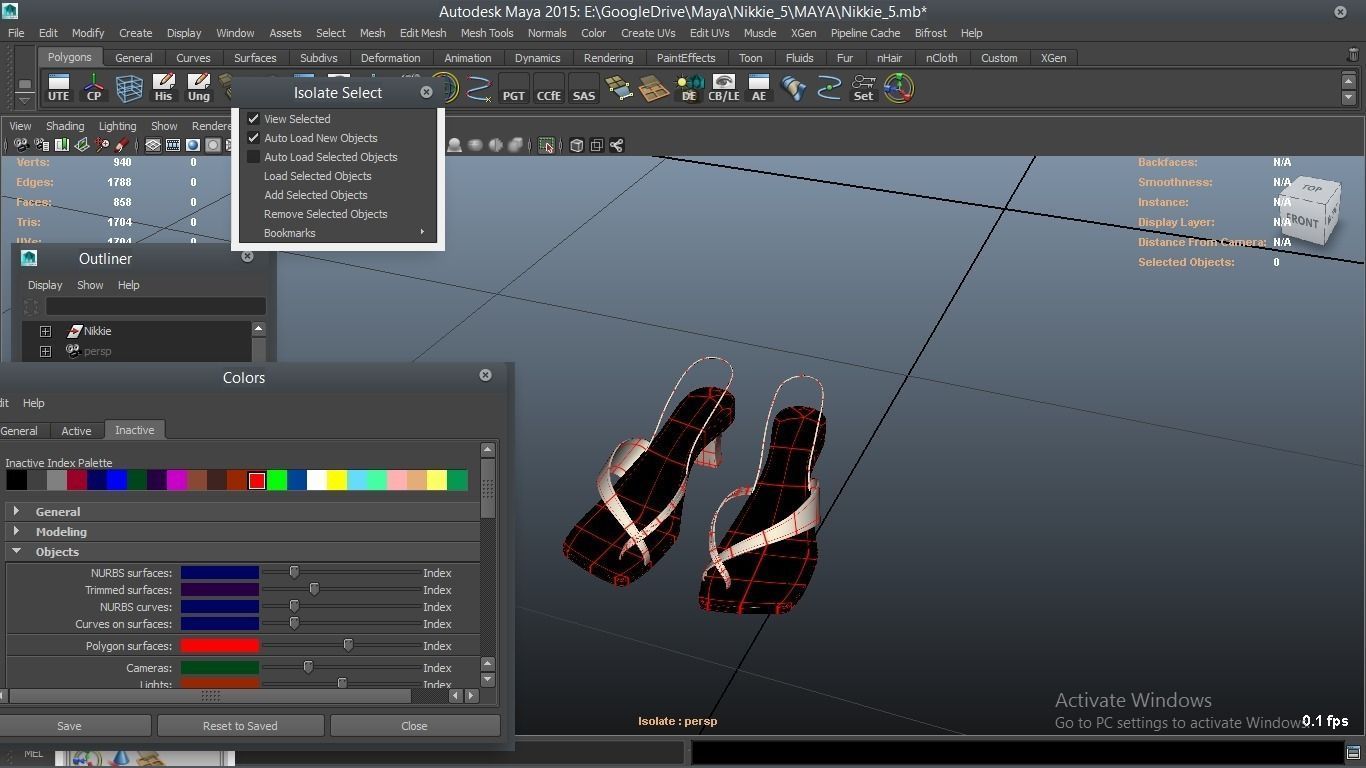Viewport: 1366px width, 768px height.
Task: Click the UTE shelf icon
Action: [59, 88]
